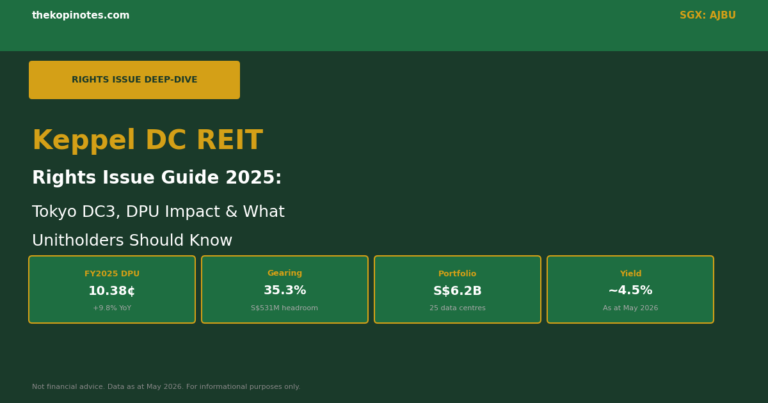Click the RIGHTS ISSUE DEEP-DIVE badge
The height and width of the screenshot is (403, 768).
134,80
